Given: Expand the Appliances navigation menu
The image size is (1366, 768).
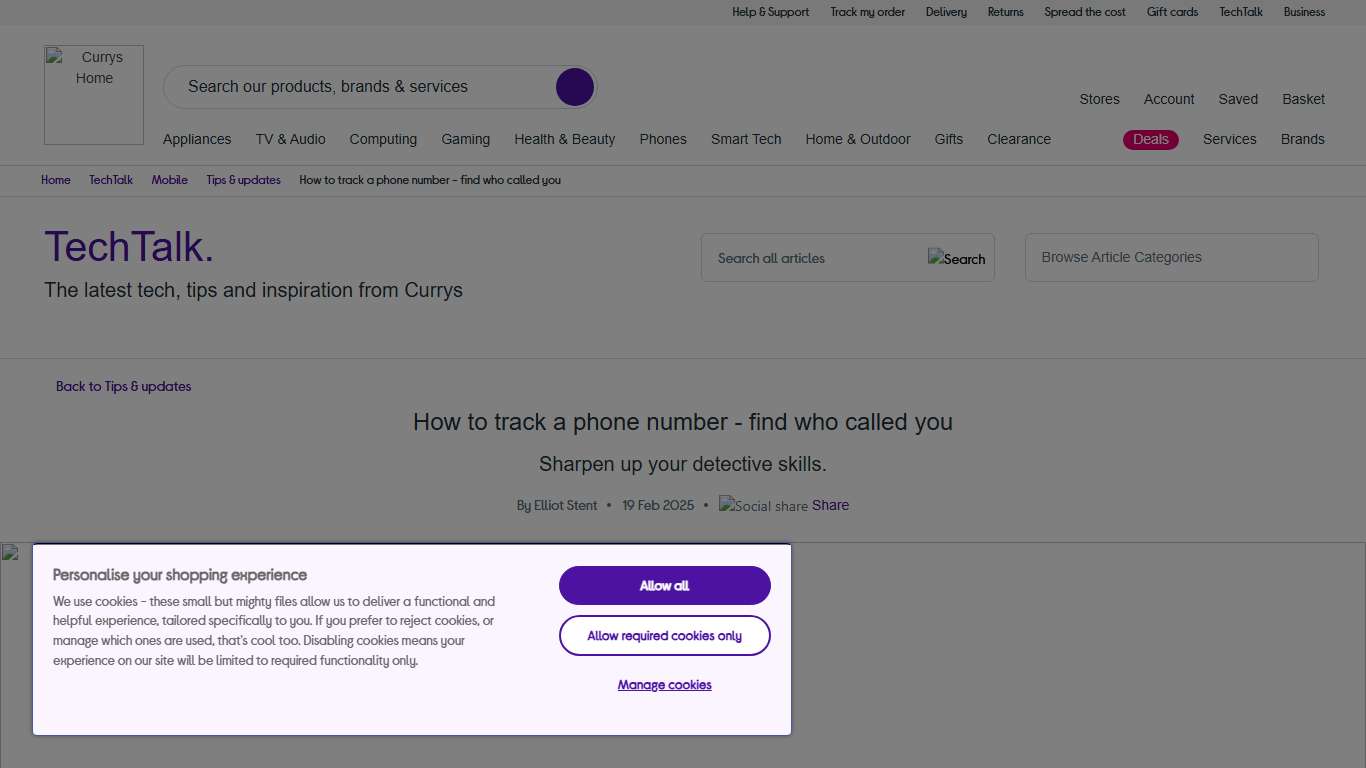Looking at the screenshot, I should [197, 139].
